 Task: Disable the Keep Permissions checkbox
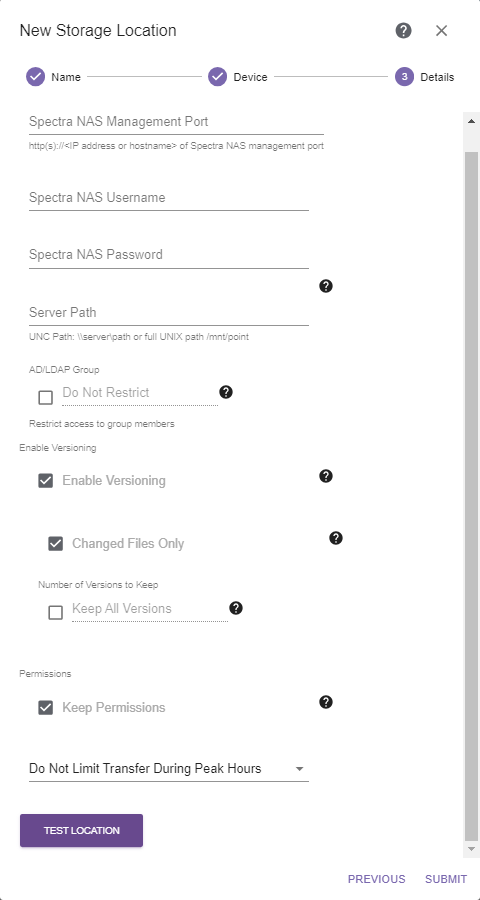click(45, 708)
